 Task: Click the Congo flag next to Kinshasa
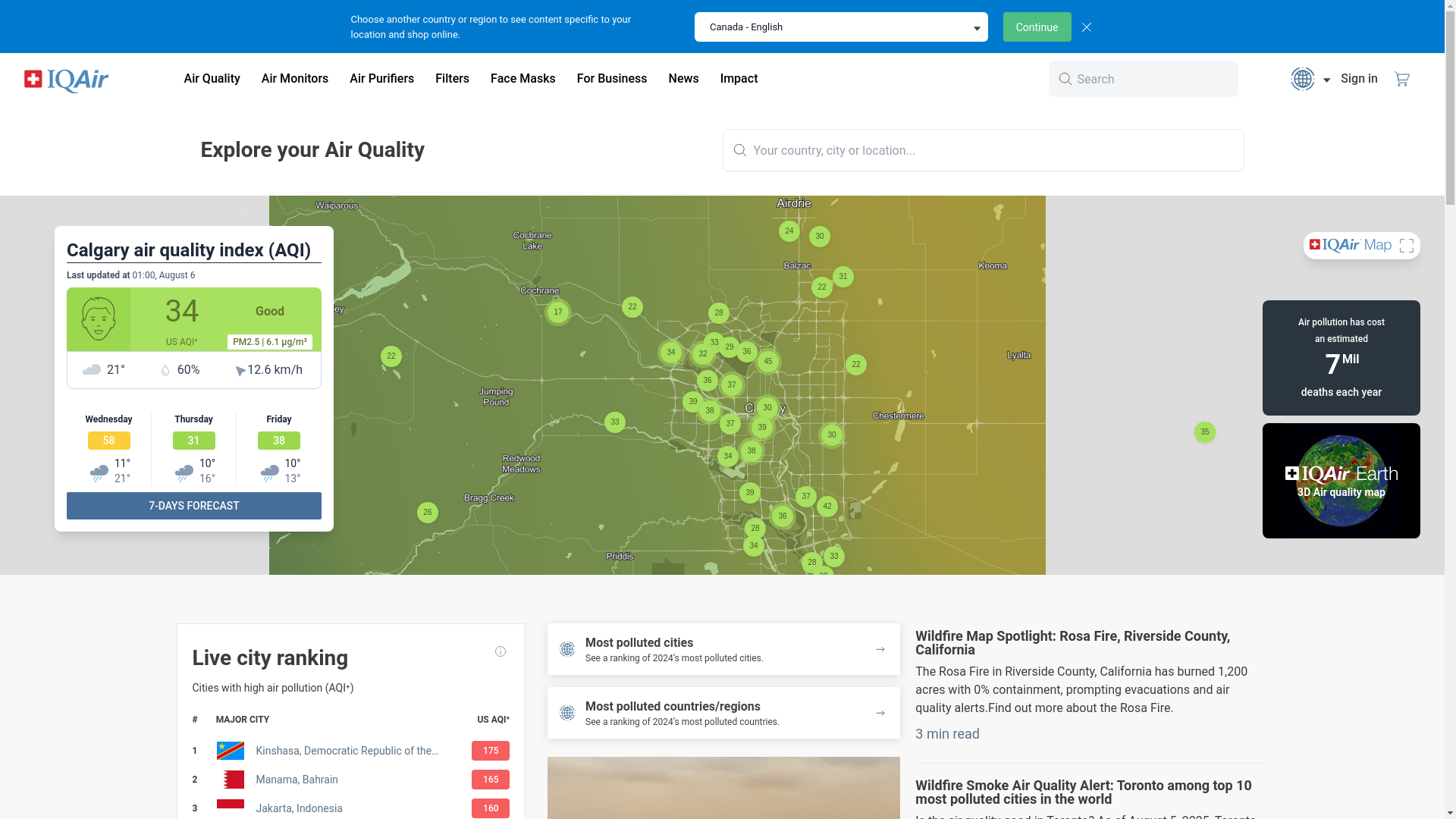pyautogui.click(x=231, y=751)
